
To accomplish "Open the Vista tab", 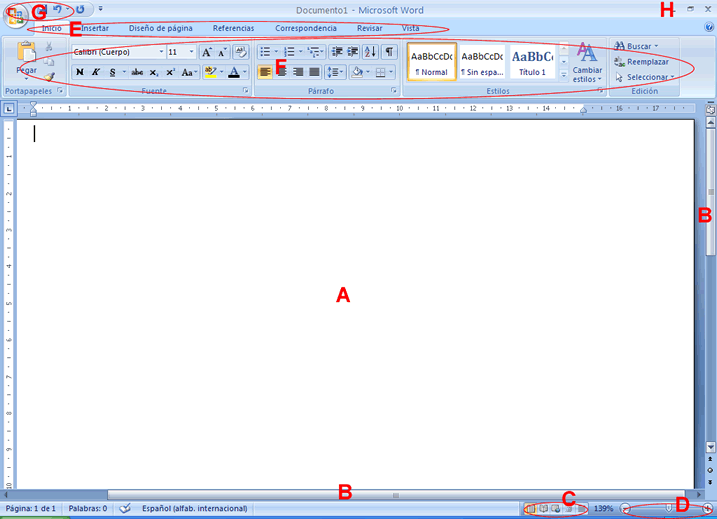I will click(x=410, y=28).
